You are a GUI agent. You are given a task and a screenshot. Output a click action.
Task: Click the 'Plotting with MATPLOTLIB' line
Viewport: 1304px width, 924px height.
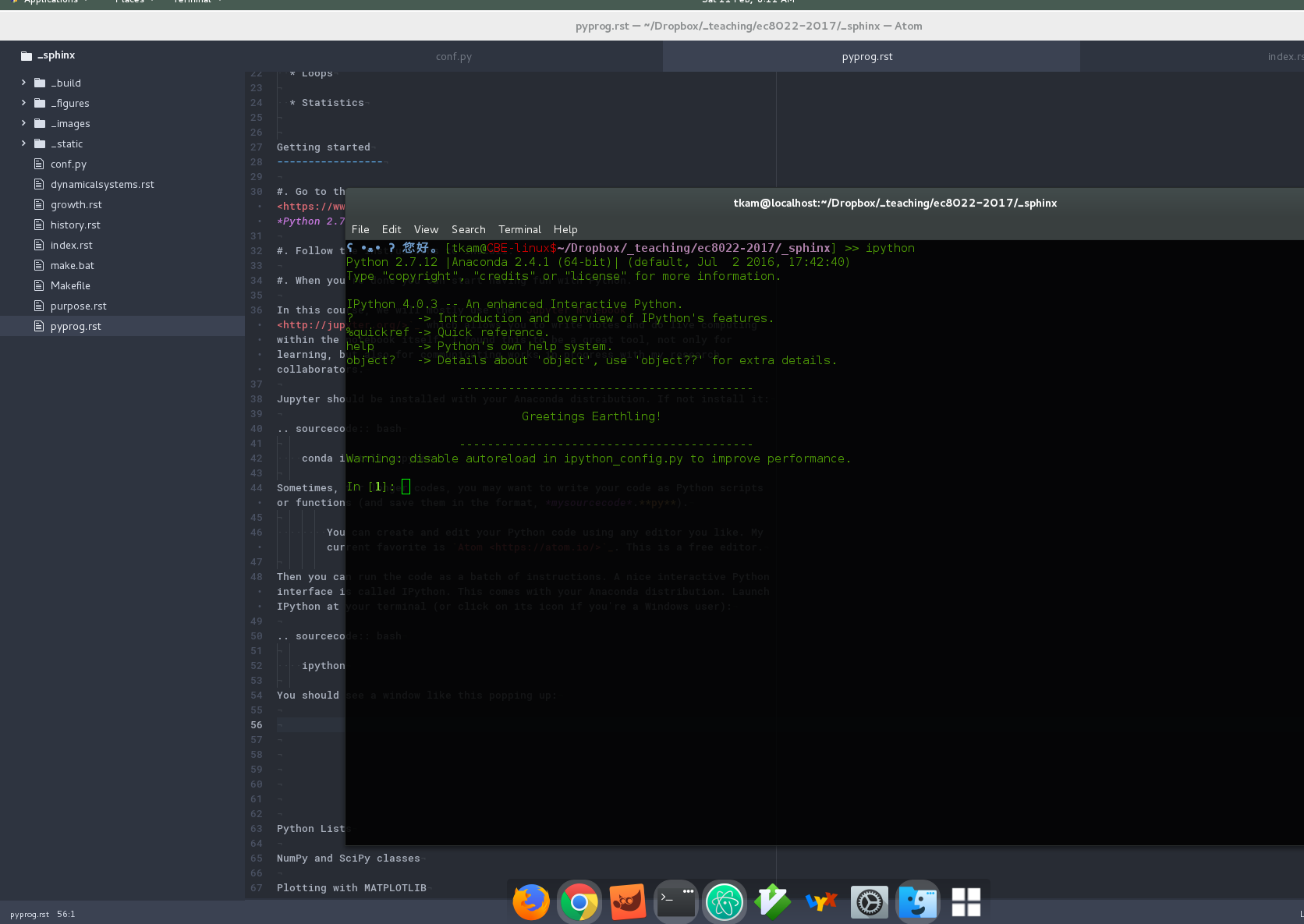pyautogui.click(x=352, y=887)
